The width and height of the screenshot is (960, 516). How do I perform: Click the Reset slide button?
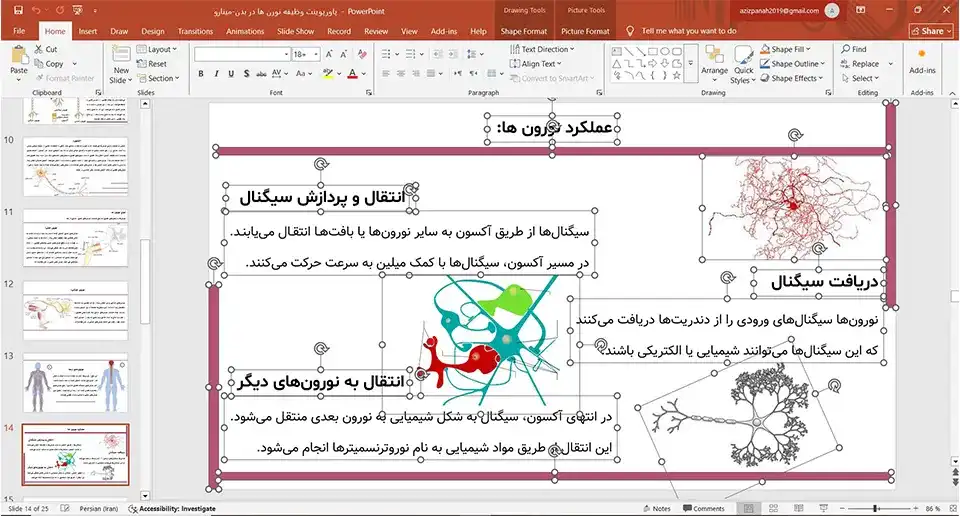point(152,64)
